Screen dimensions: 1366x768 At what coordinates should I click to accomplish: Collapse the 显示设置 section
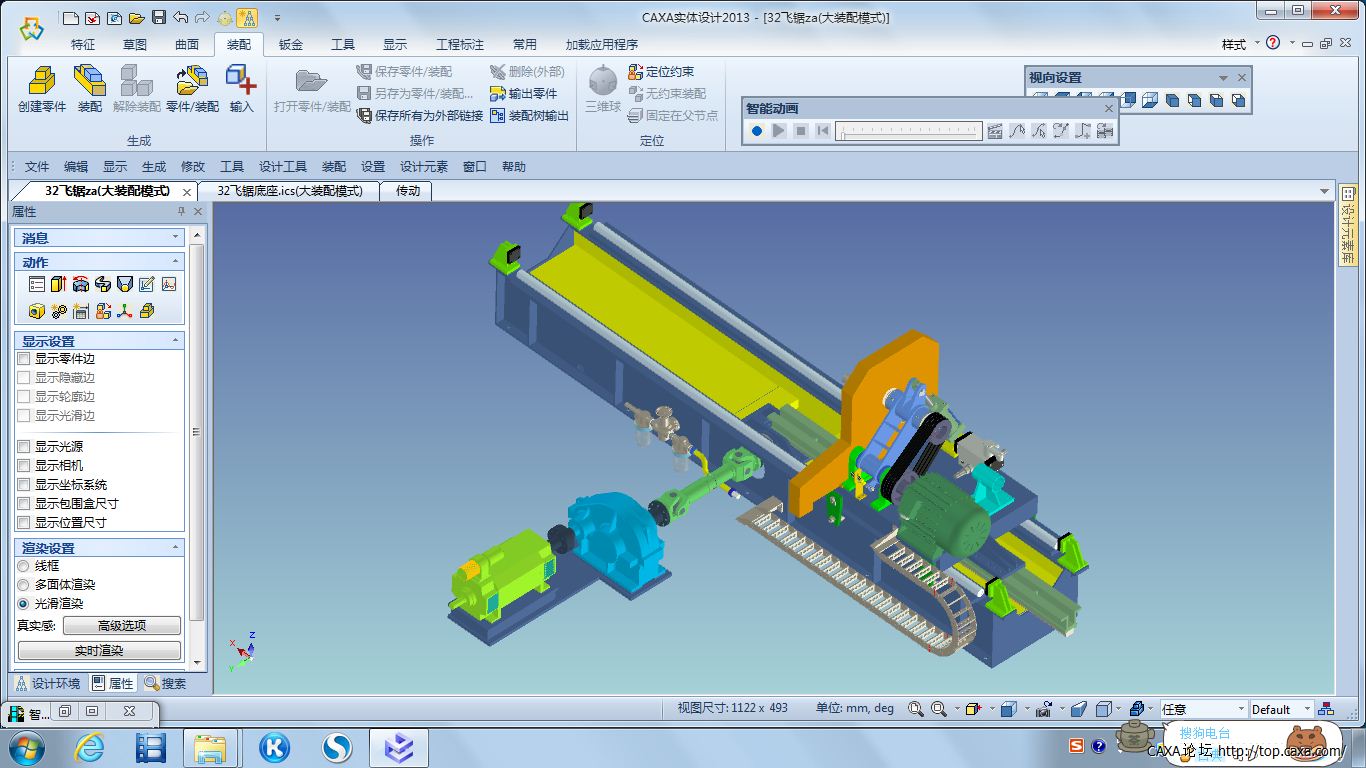click(x=176, y=341)
